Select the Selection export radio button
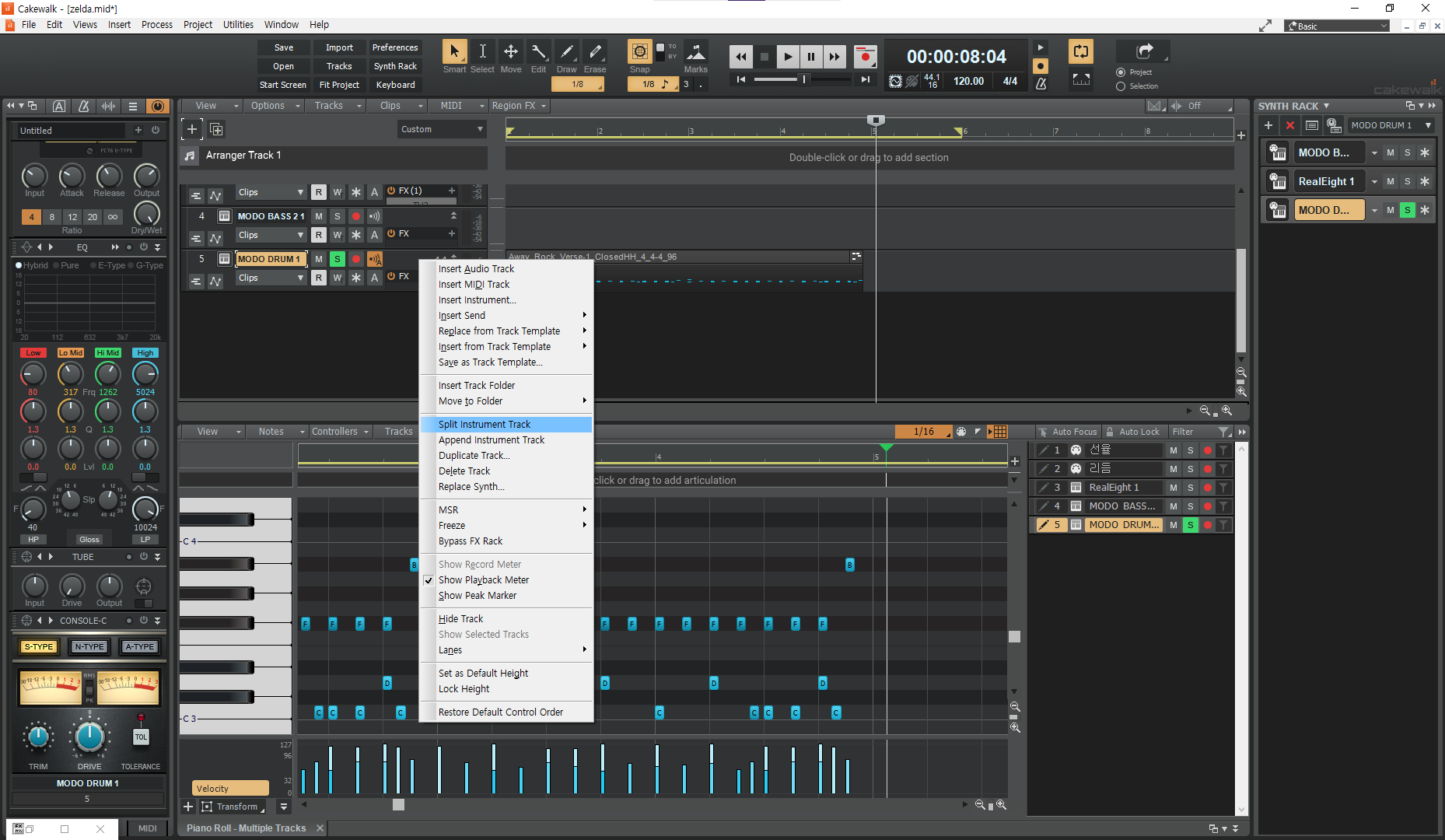 click(x=1121, y=86)
